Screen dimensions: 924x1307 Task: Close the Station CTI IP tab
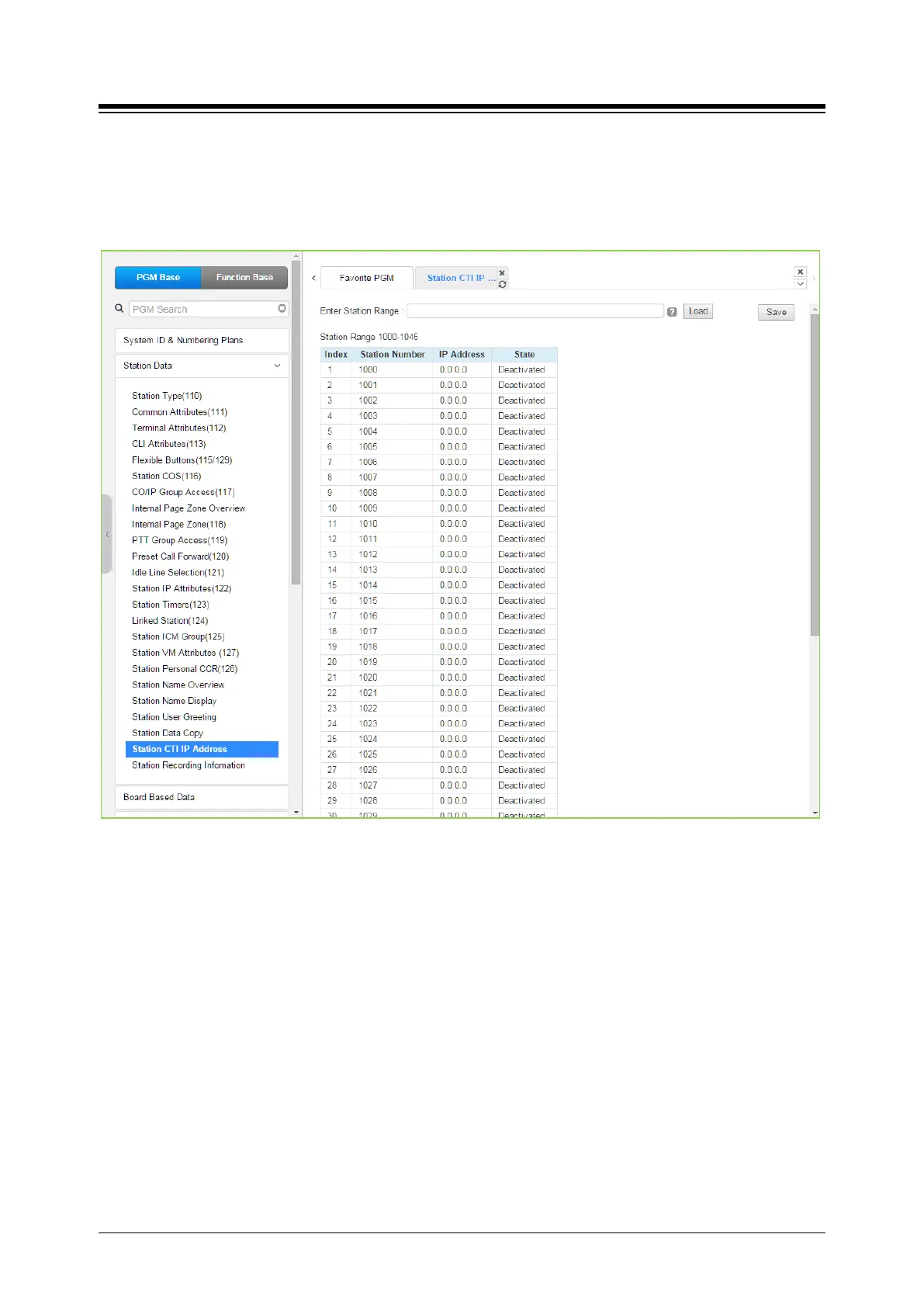(x=502, y=273)
